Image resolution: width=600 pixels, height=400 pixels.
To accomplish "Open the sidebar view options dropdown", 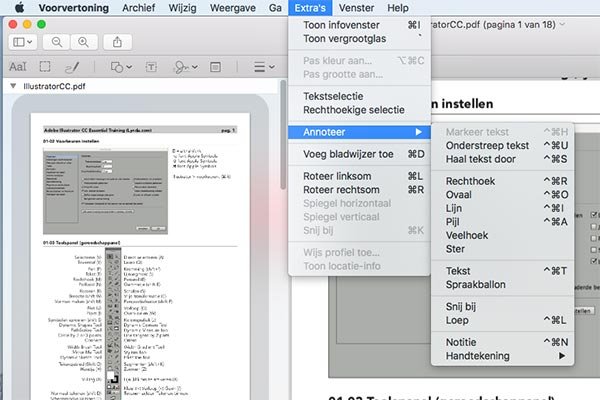I will point(23,42).
